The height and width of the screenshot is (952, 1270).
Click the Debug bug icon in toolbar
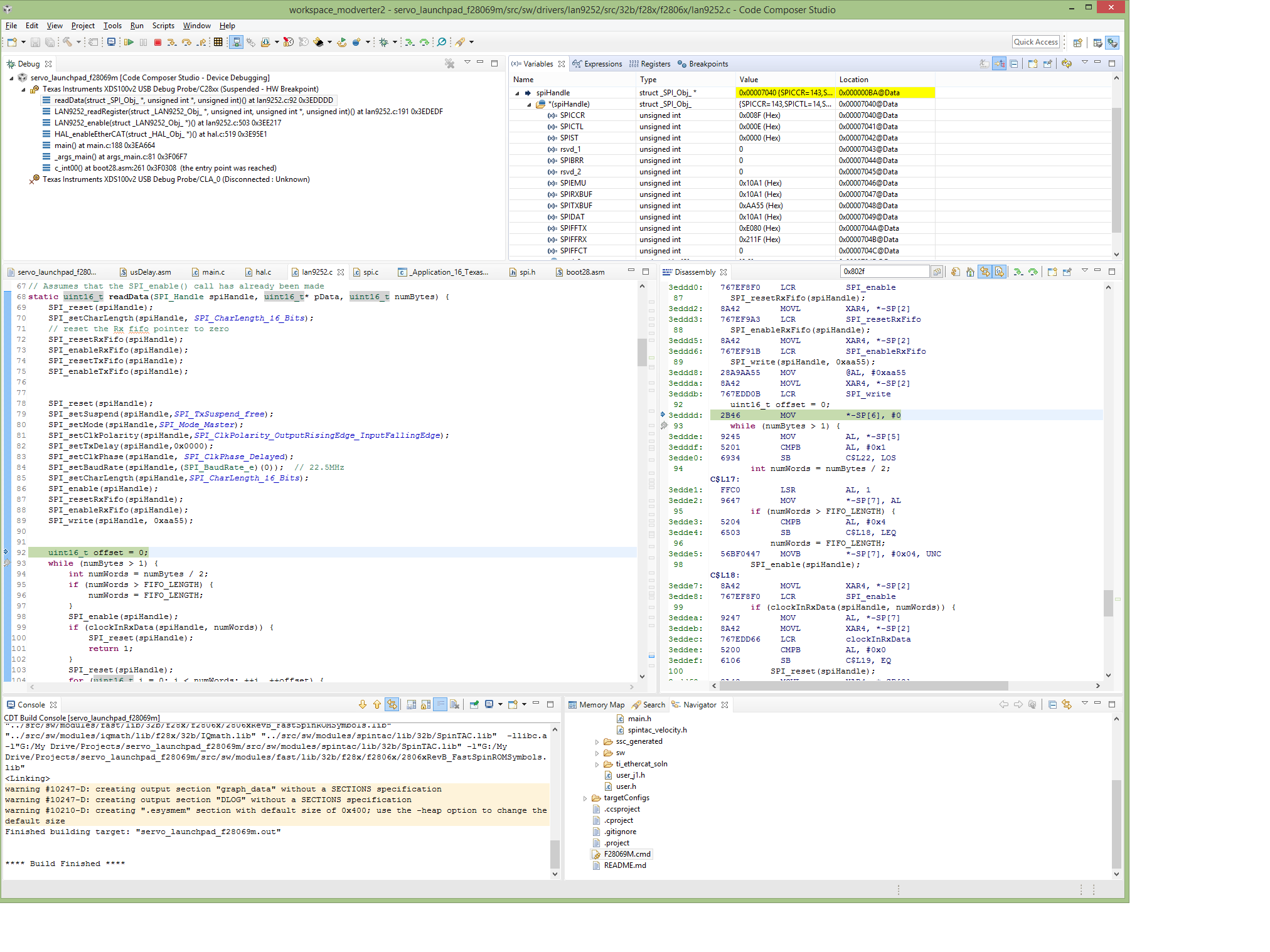(x=383, y=42)
